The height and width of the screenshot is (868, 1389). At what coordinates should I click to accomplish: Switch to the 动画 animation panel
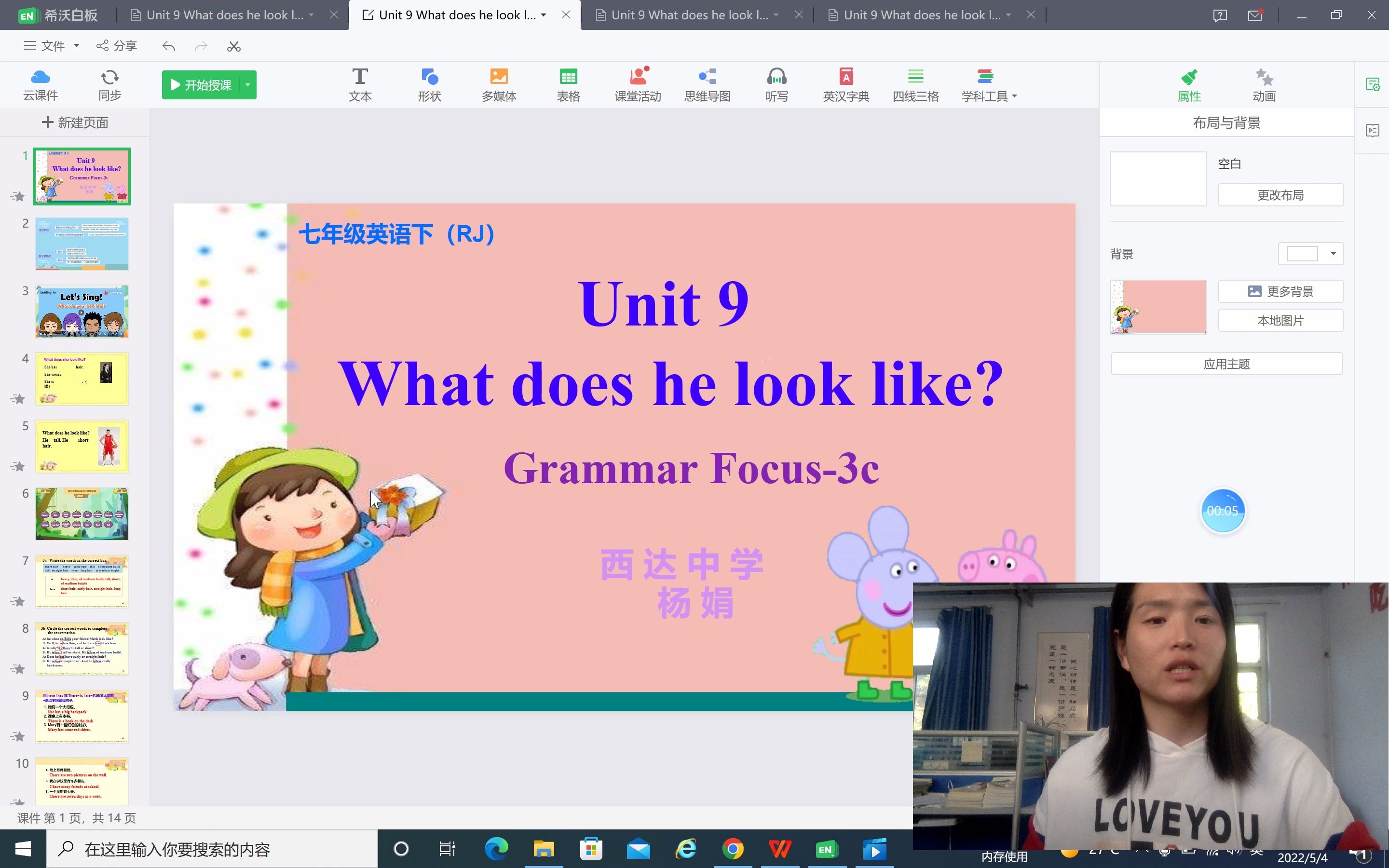click(x=1264, y=85)
